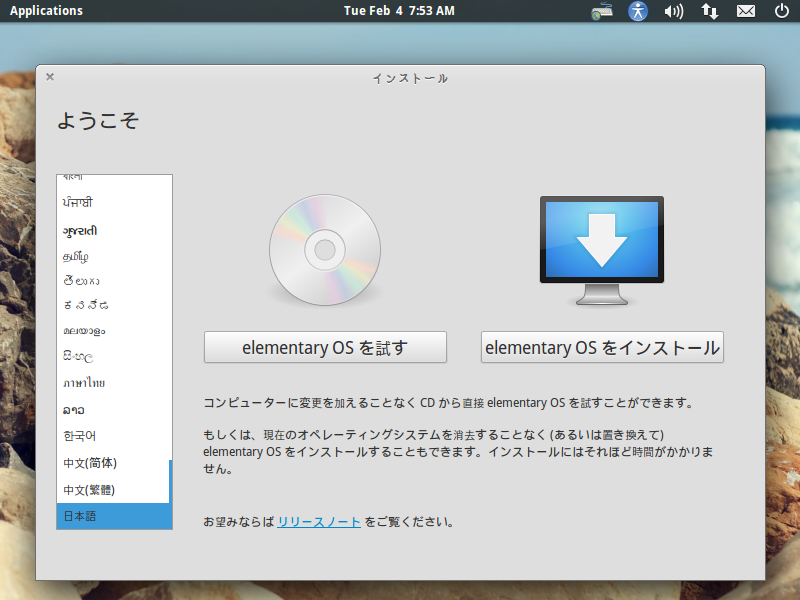Select ગુજરાતી in the language list
Viewport: 800px width, 600px height.
[113, 231]
